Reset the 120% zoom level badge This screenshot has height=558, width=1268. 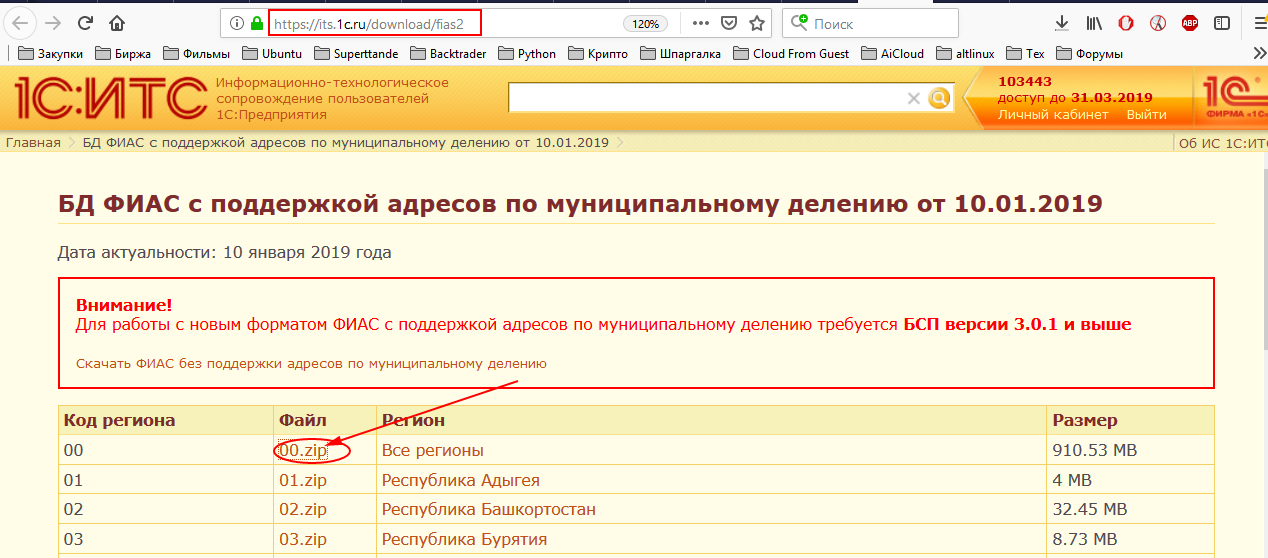click(645, 23)
